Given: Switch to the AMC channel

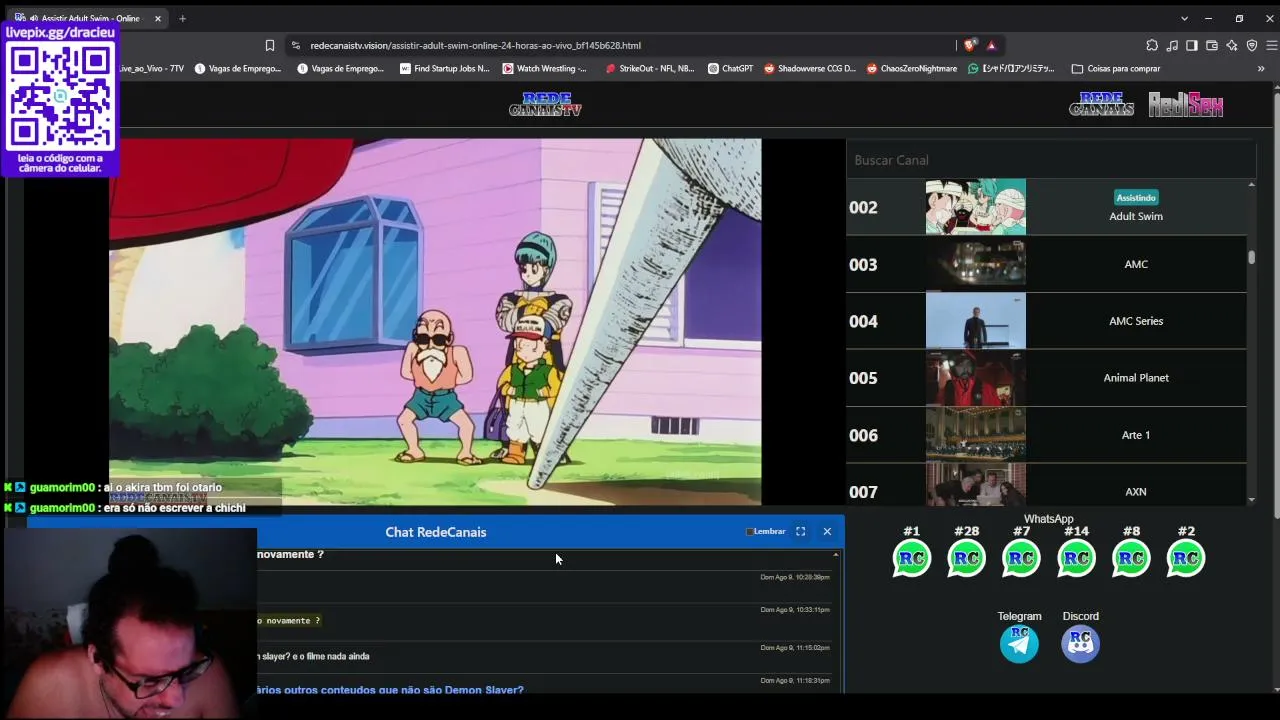Looking at the screenshot, I should click(x=1046, y=264).
